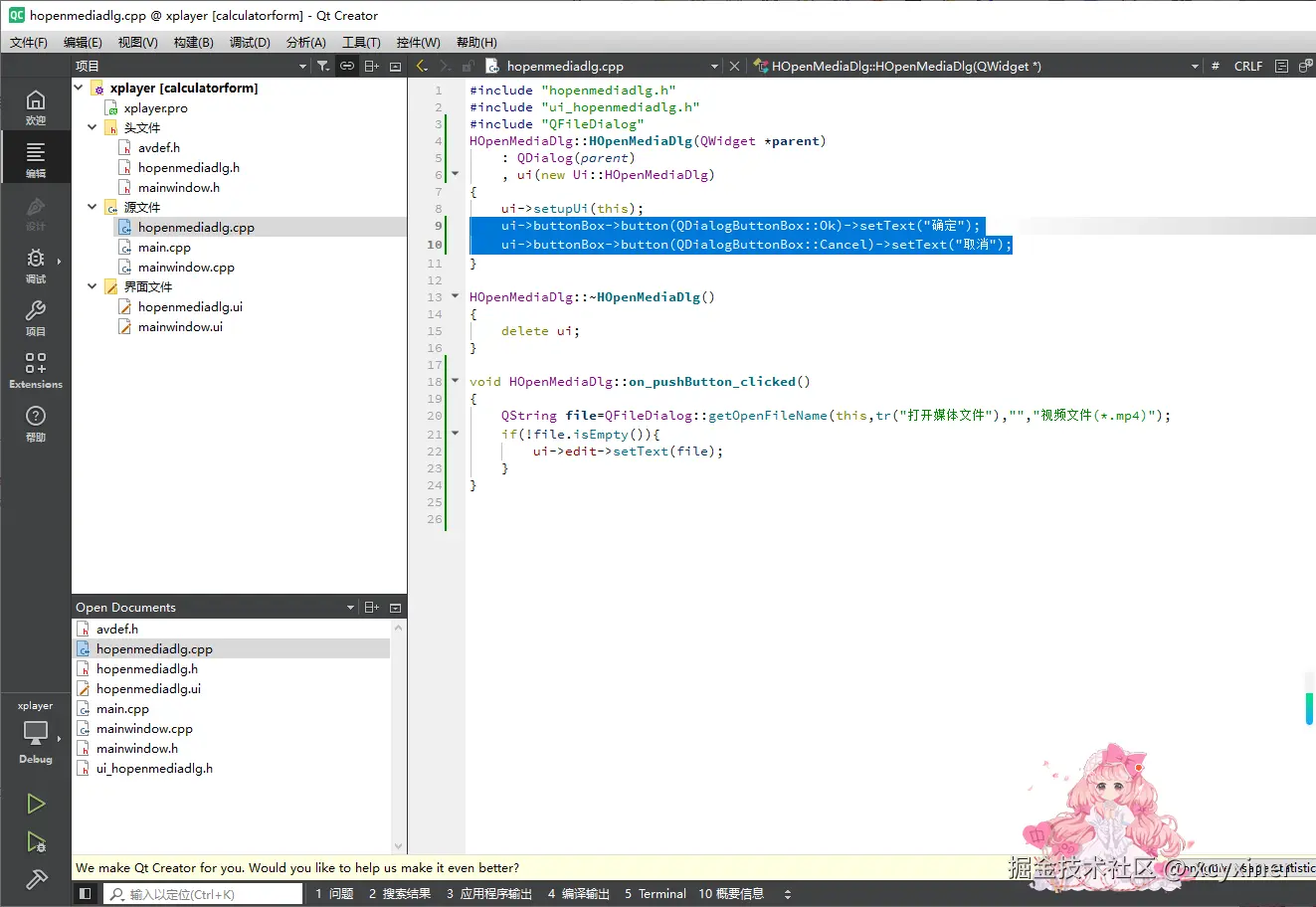
Task: Collapse the 源文件 folder node
Action: [93, 207]
